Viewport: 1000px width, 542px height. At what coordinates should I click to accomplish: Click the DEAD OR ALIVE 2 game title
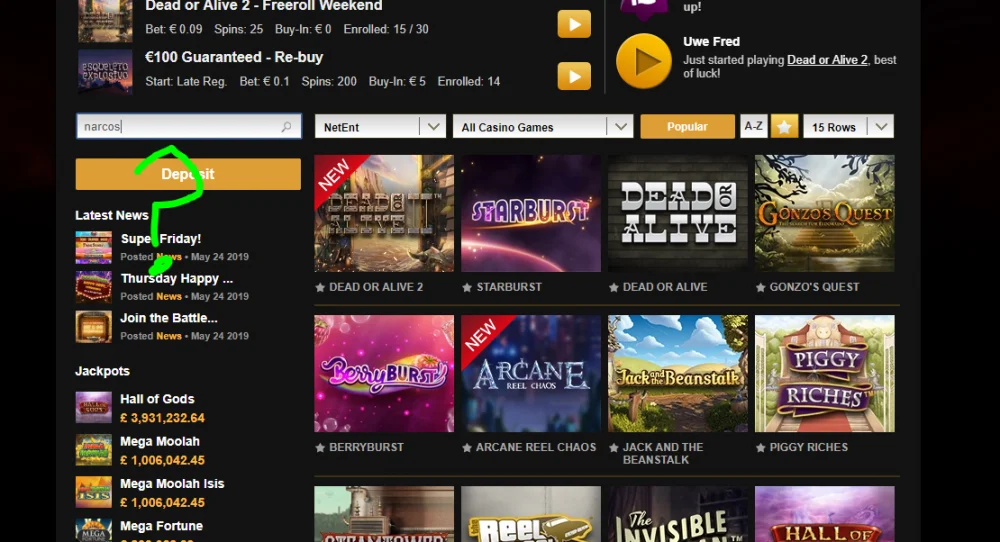pos(376,288)
